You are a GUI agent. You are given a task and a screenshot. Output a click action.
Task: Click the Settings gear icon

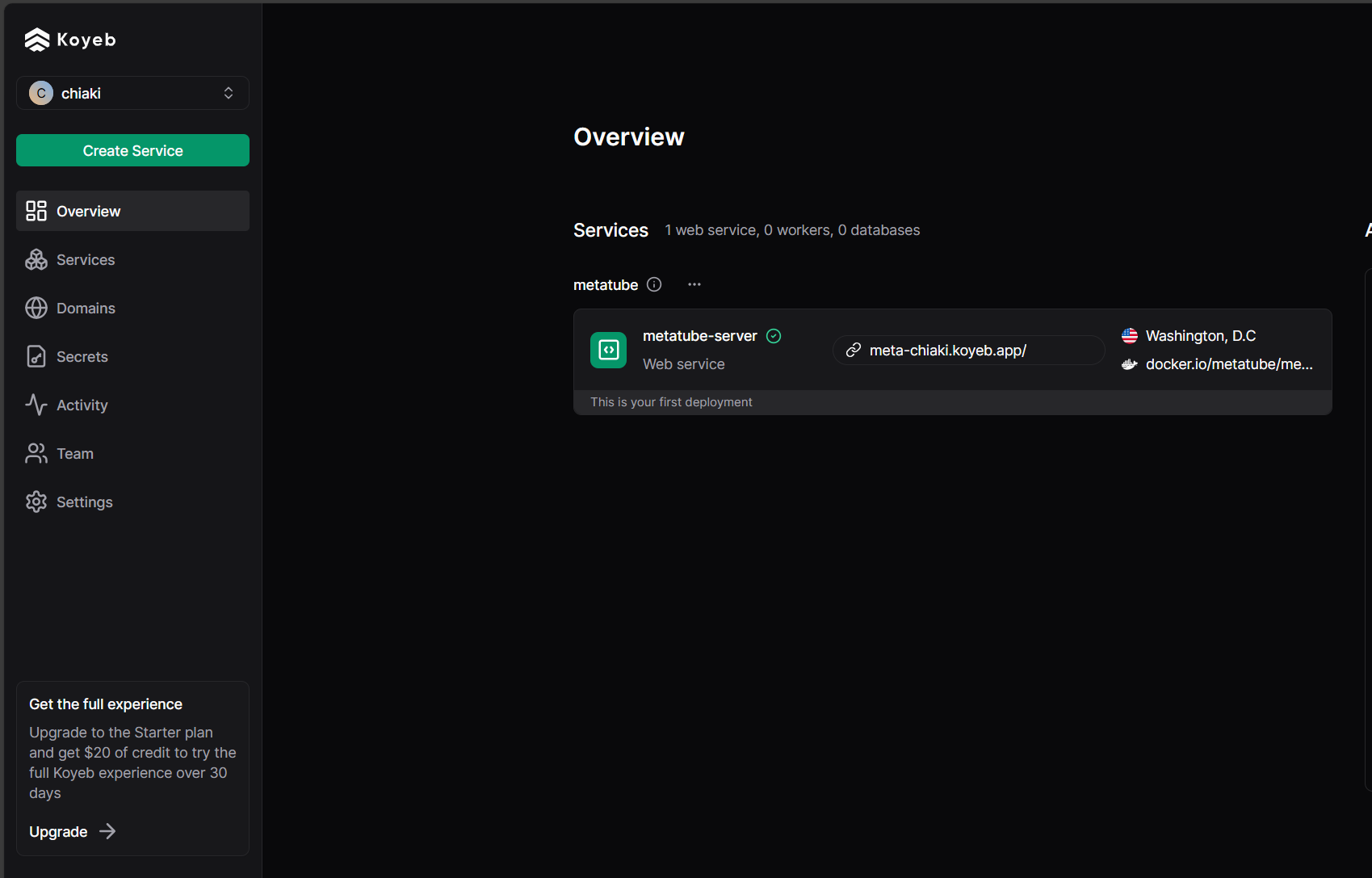click(36, 502)
